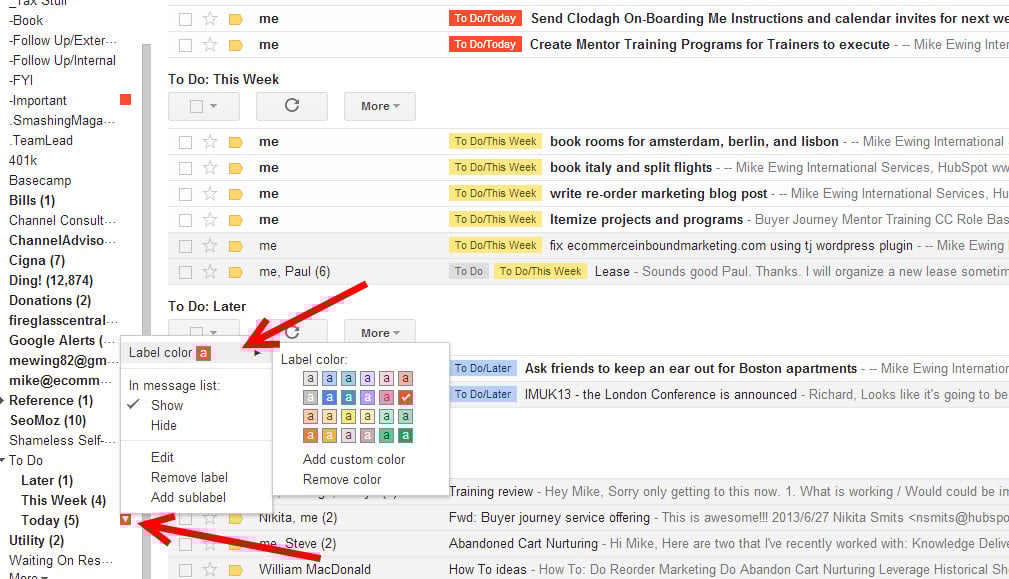Star the 'me, Paul (6)' Lease email
The width and height of the screenshot is (1009, 579).
(x=210, y=272)
